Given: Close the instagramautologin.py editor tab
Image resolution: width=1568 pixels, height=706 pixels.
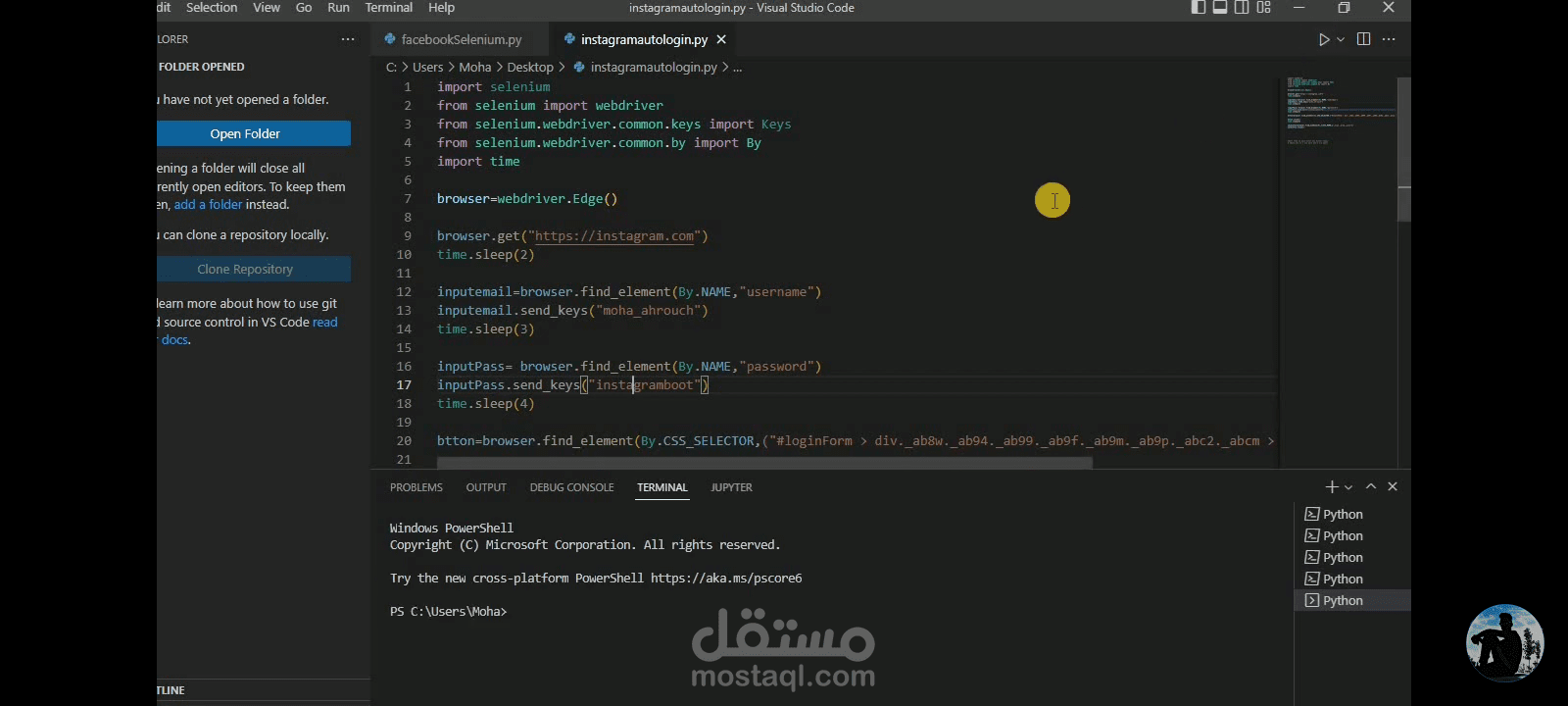Looking at the screenshot, I should pyautogui.click(x=721, y=39).
